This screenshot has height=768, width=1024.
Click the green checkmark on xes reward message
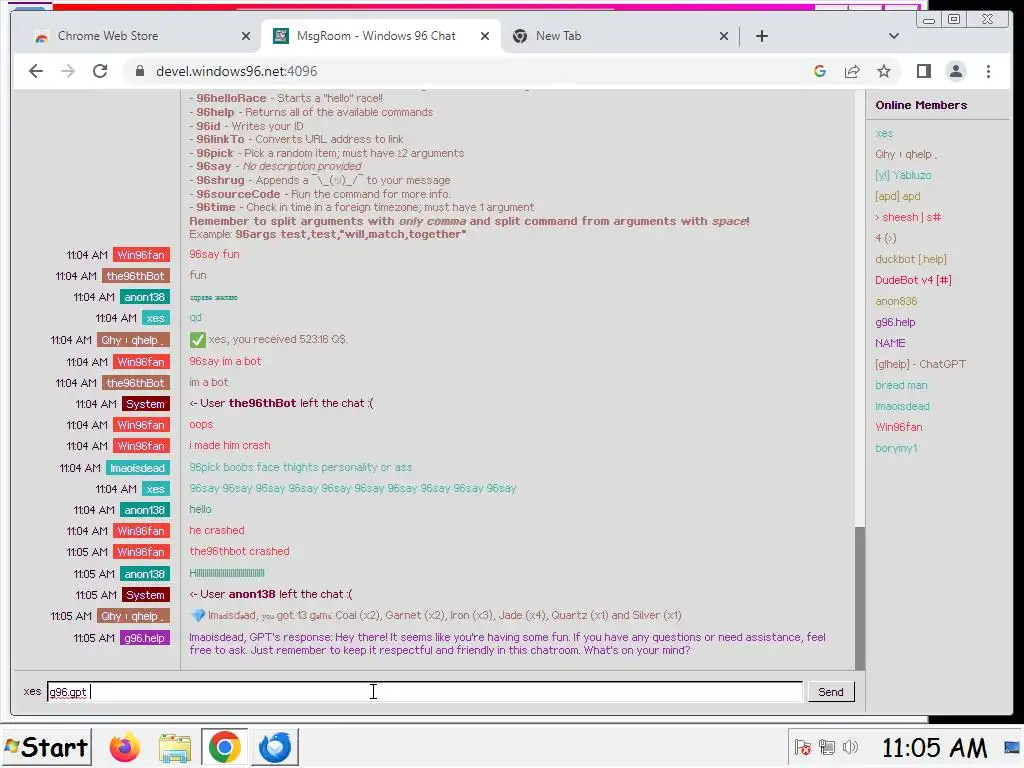tap(197, 340)
